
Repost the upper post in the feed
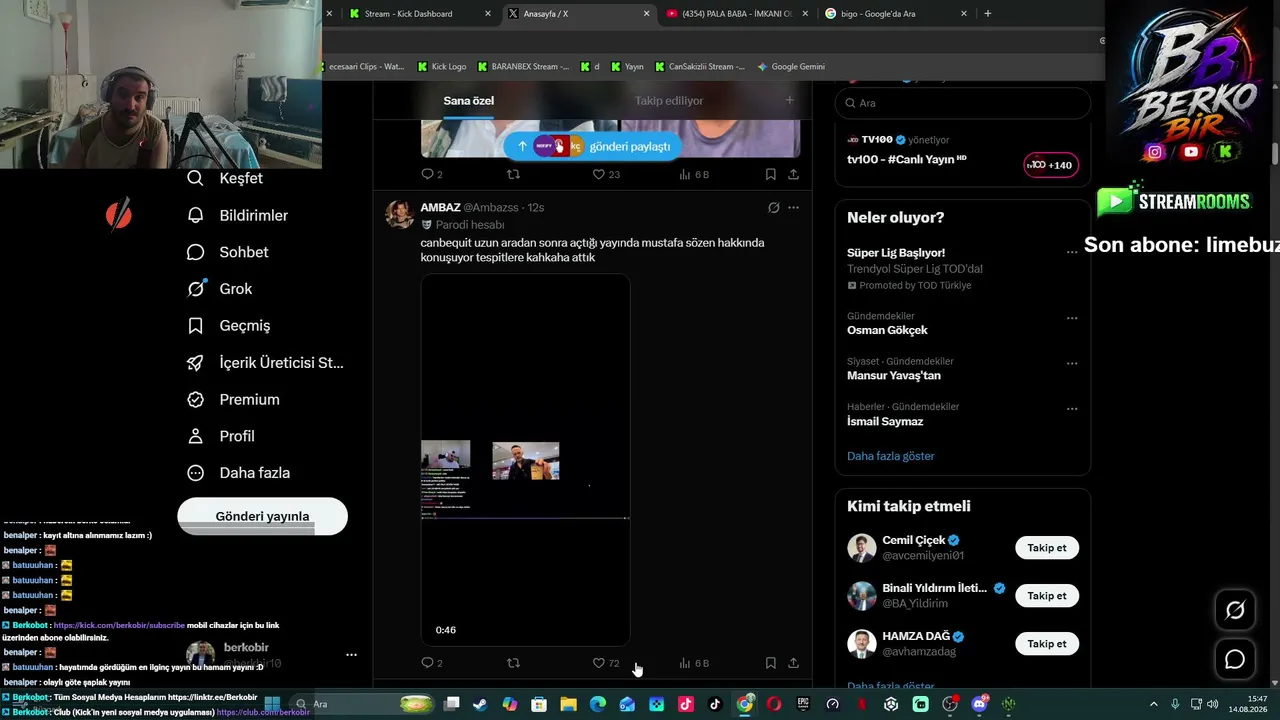(513, 174)
